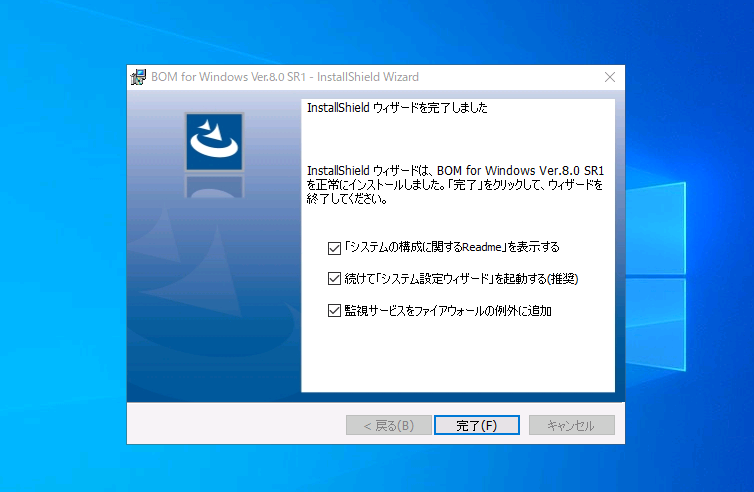Click the disabled 戻る(B) back button

389,425
